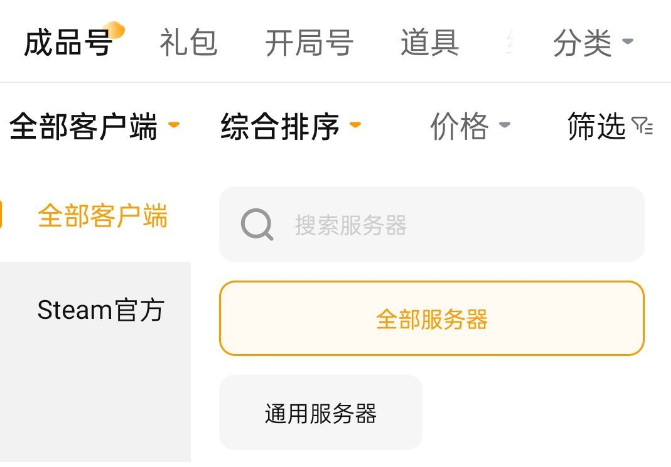Choose the 全部服务器 option
Screen dimensions: 671x467
(432, 319)
